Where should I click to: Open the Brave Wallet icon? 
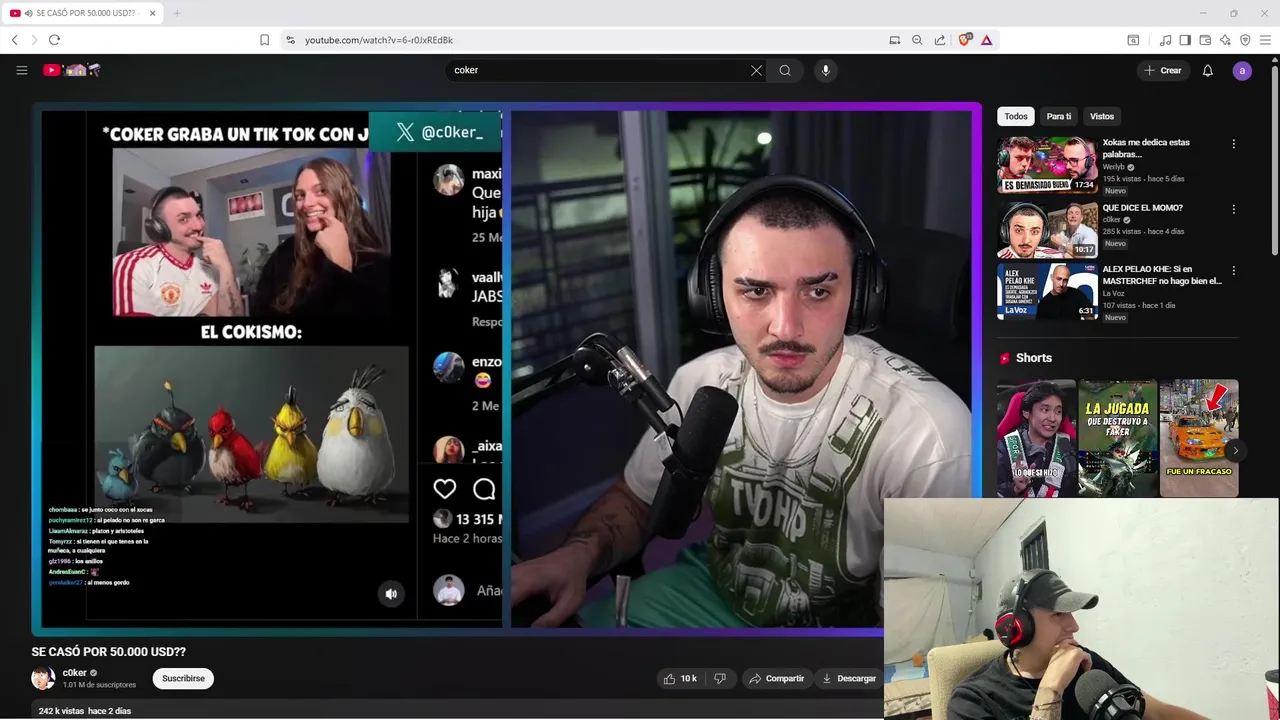[1205, 40]
